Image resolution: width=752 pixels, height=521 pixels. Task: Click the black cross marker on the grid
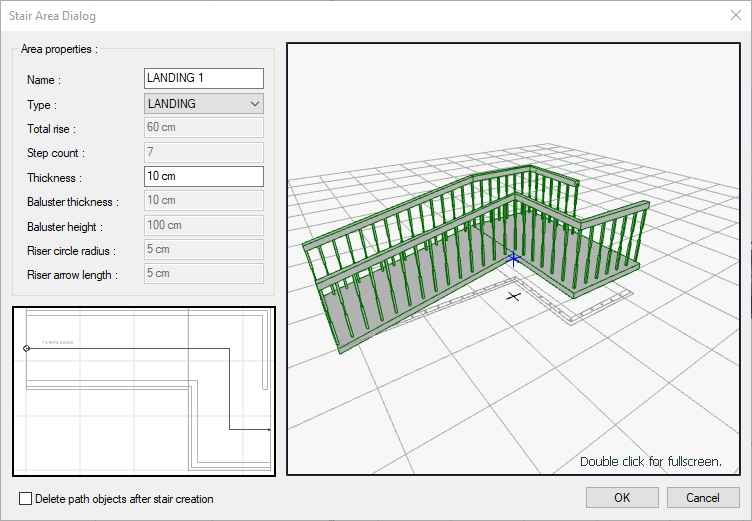pos(513,296)
